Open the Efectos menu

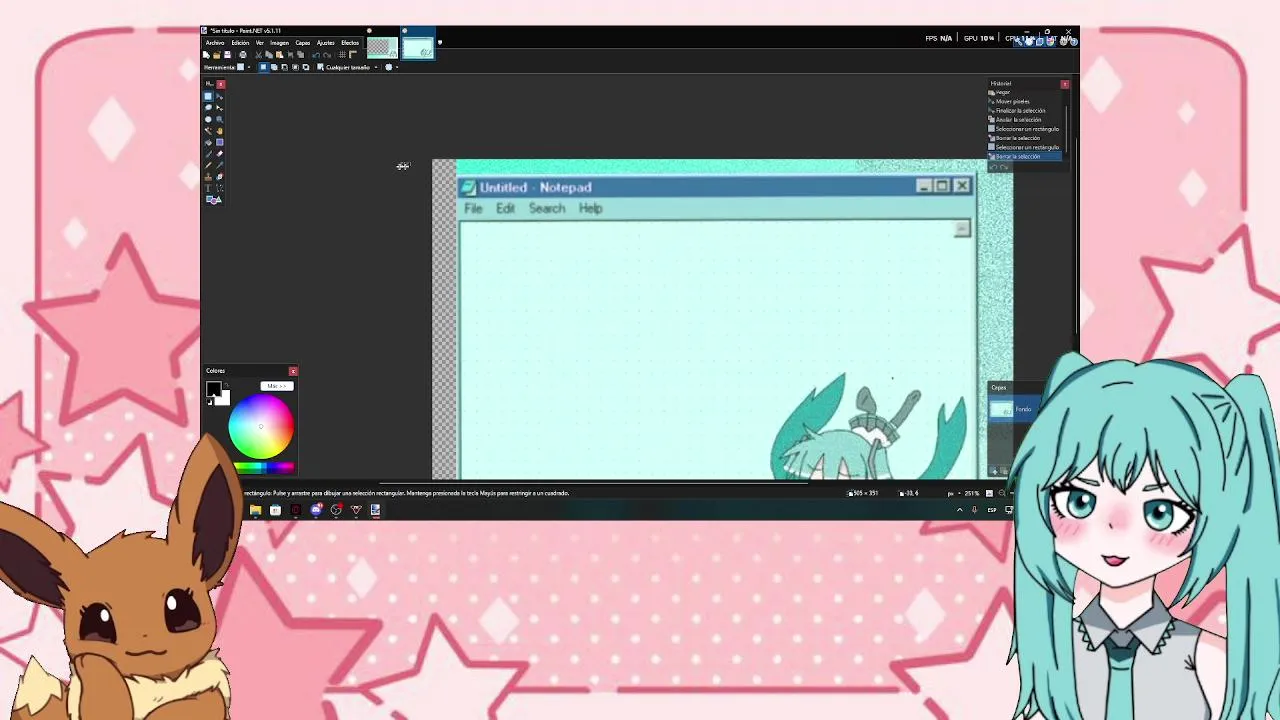tap(350, 43)
